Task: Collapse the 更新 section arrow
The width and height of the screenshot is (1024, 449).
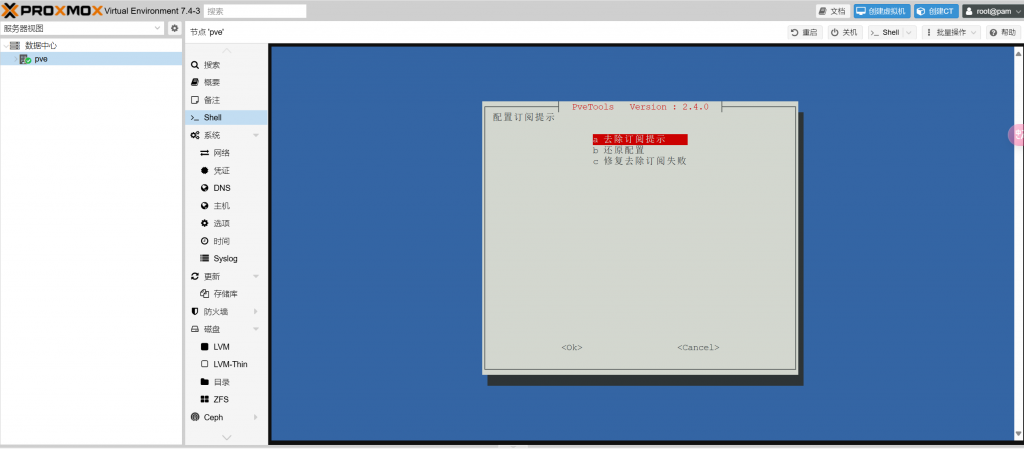Action: (256, 277)
